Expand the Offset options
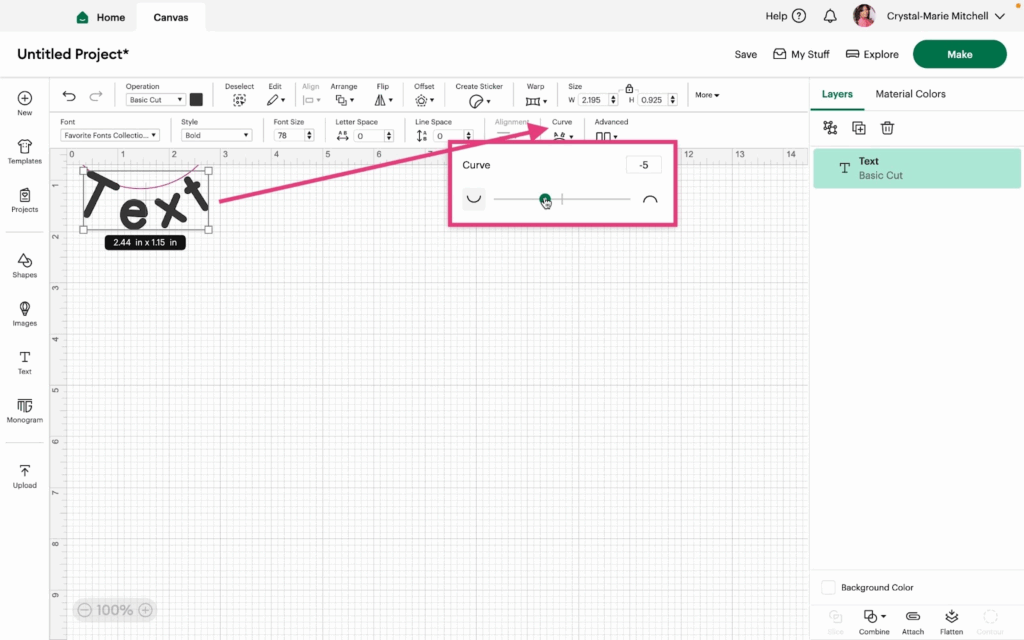Viewport: 1024px width, 640px height. click(x=424, y=100)
